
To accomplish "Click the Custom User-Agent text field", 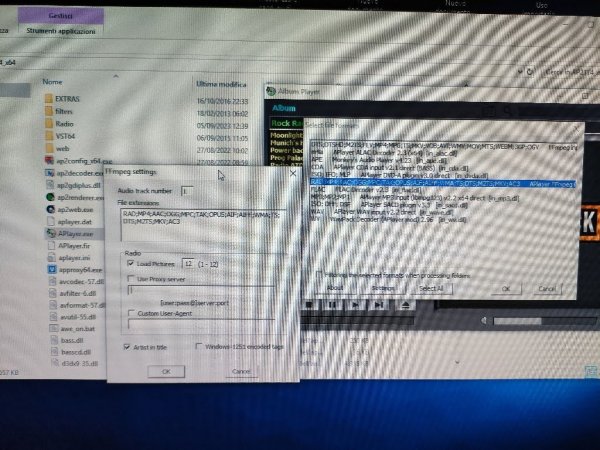I will 202,324.
